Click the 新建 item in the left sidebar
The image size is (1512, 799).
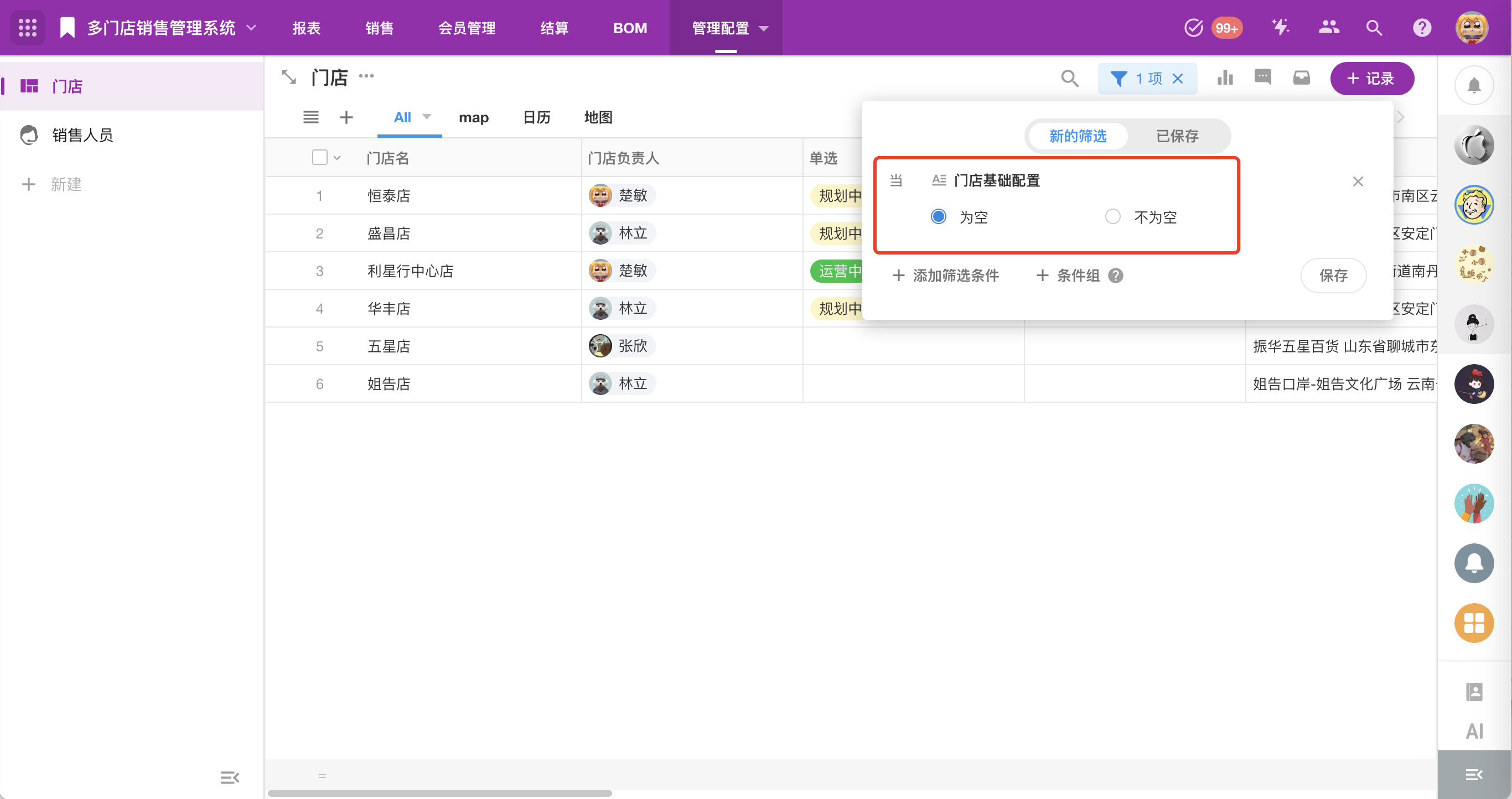pyautogui.click(x=51, y=184)
